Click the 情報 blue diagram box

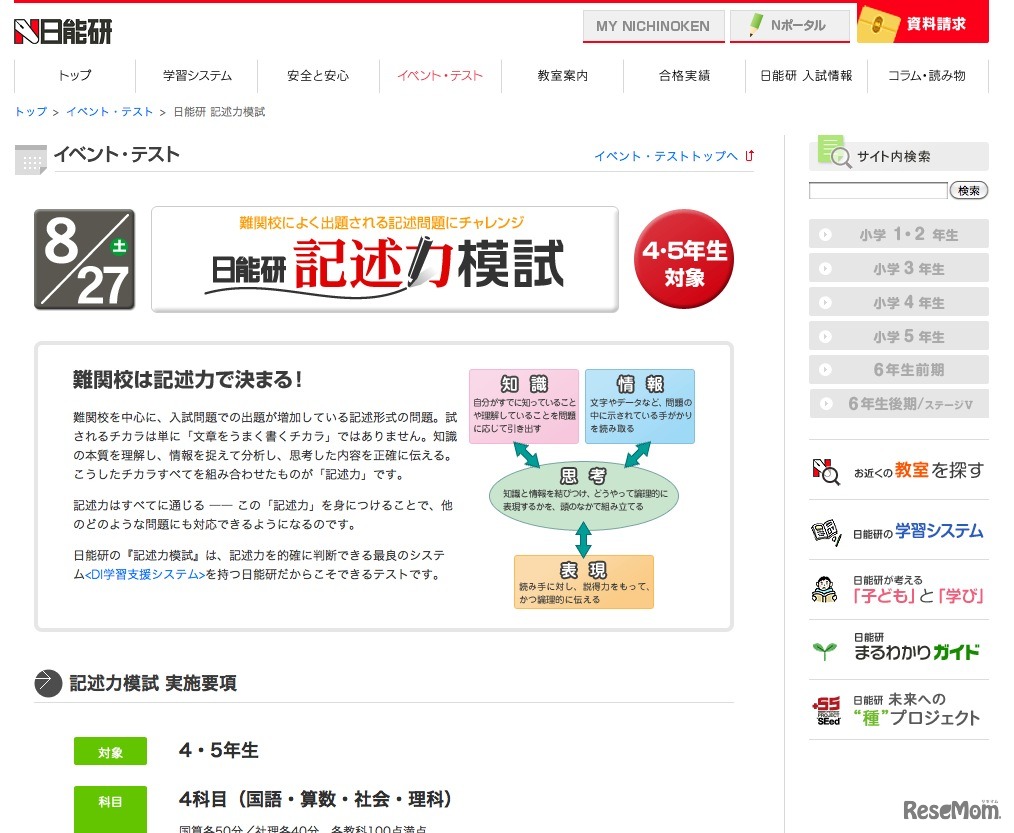click(x=640, y=406)
